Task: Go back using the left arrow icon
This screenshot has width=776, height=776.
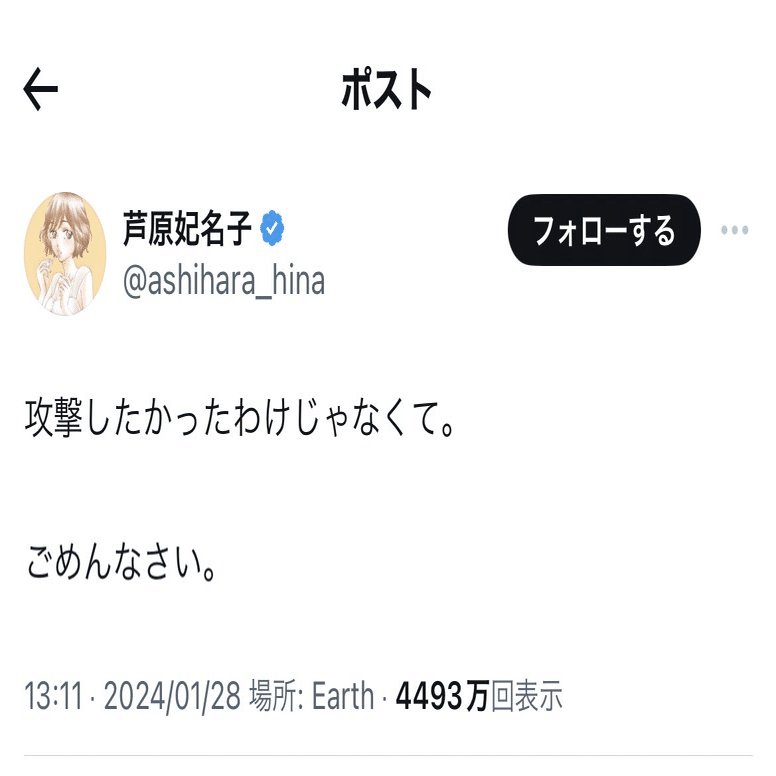Action: tap(41, 89)
